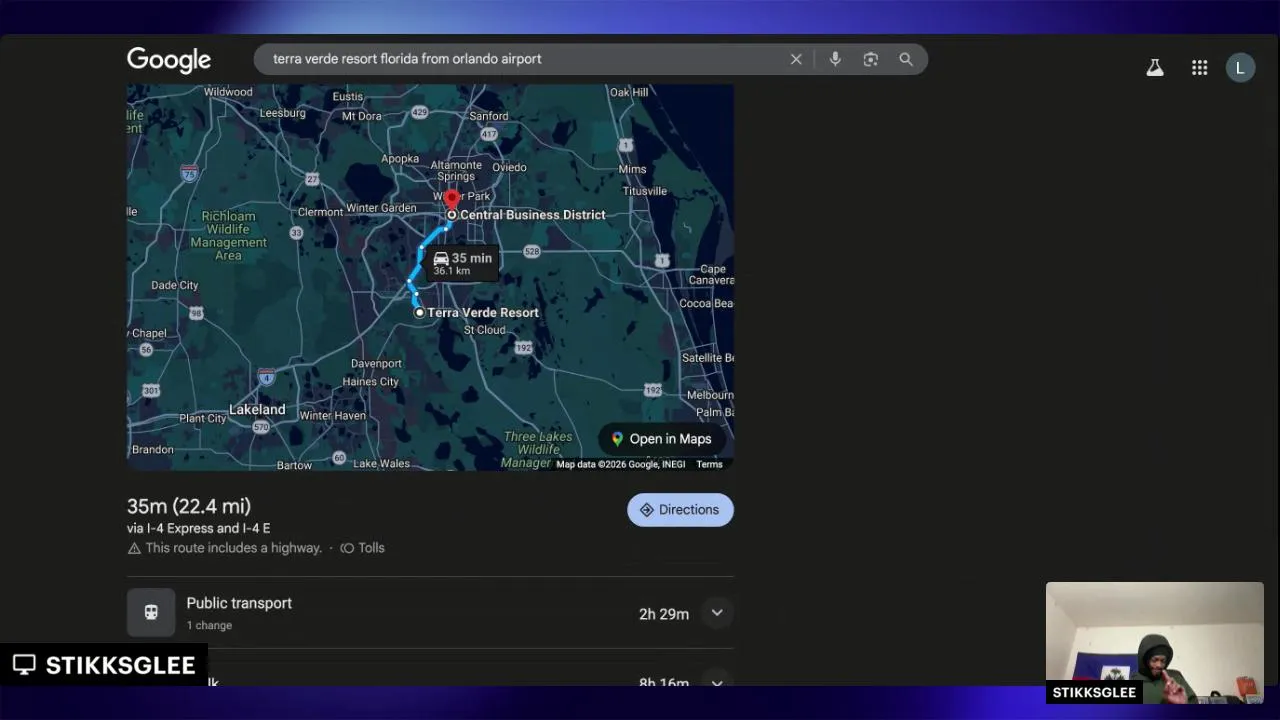Open Google Lens image search icon
This screenshot has width=1280, height=720.
pyautogui.click(x=871, y=59)
